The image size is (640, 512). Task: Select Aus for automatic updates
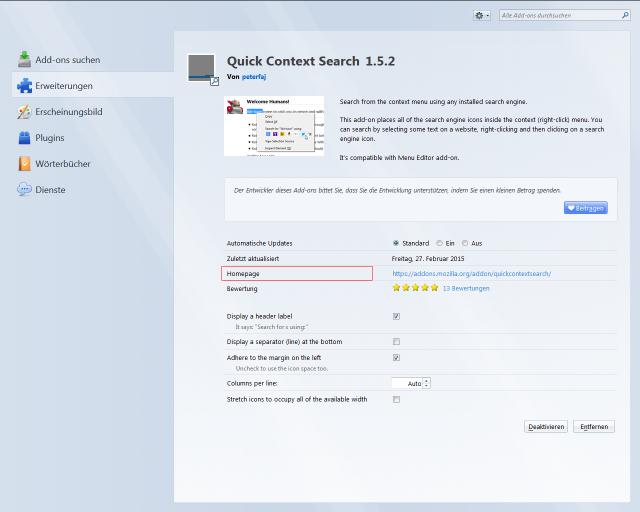pos(471,243)
